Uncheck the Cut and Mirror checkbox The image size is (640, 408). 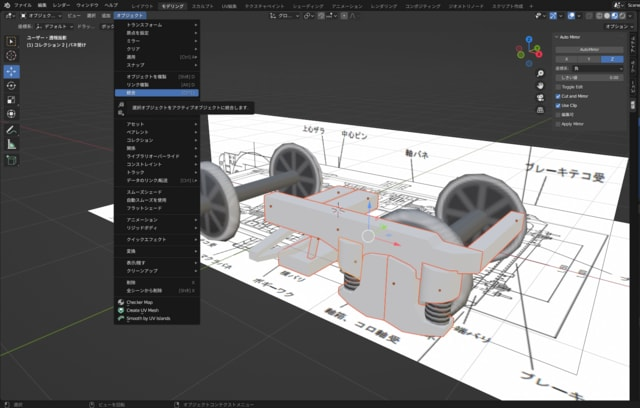[558, 96]
